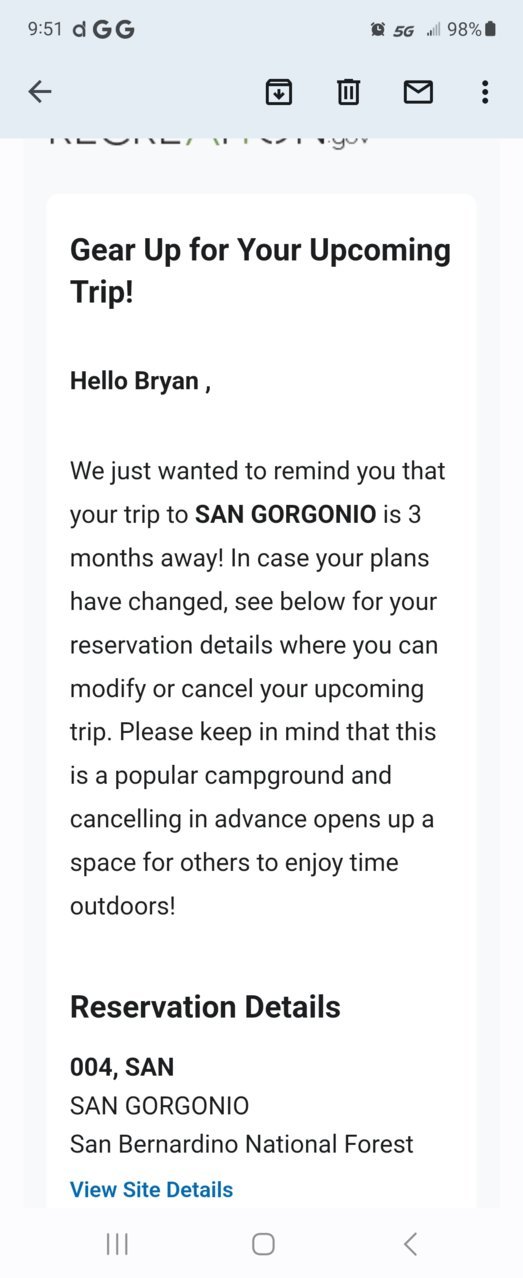Screen dimensions: 523x1278
Task: Open the three-dot overflow menu
Action: 485,92
